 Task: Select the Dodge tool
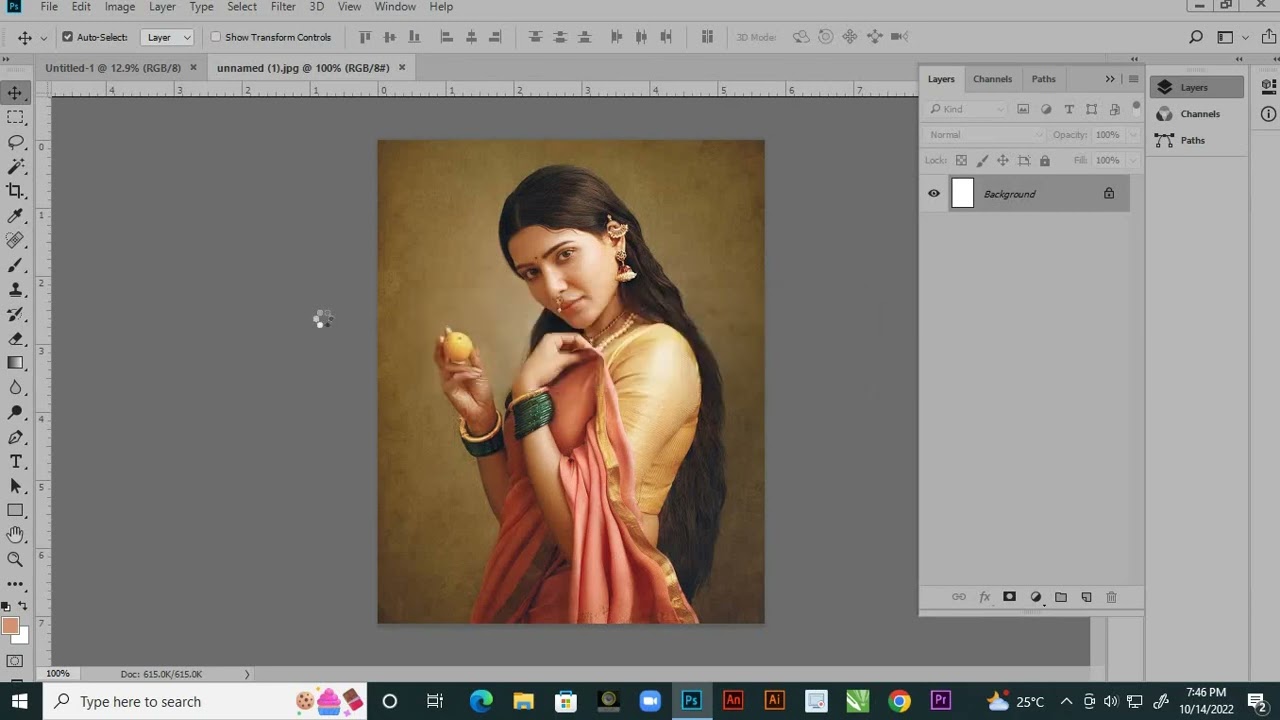click(x=15, y=412)
